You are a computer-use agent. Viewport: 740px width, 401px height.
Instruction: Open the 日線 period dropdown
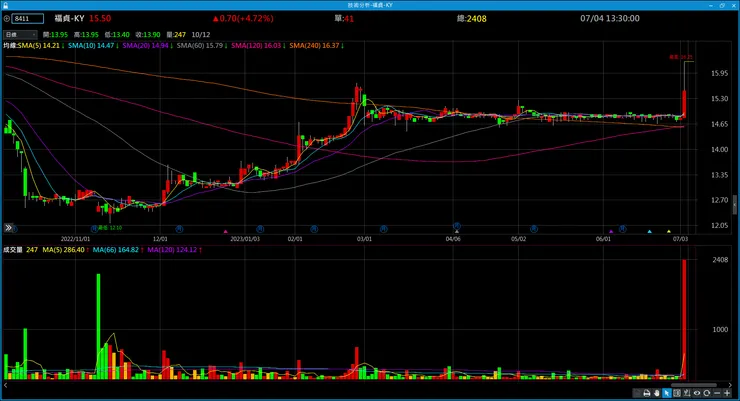(20, 34)
